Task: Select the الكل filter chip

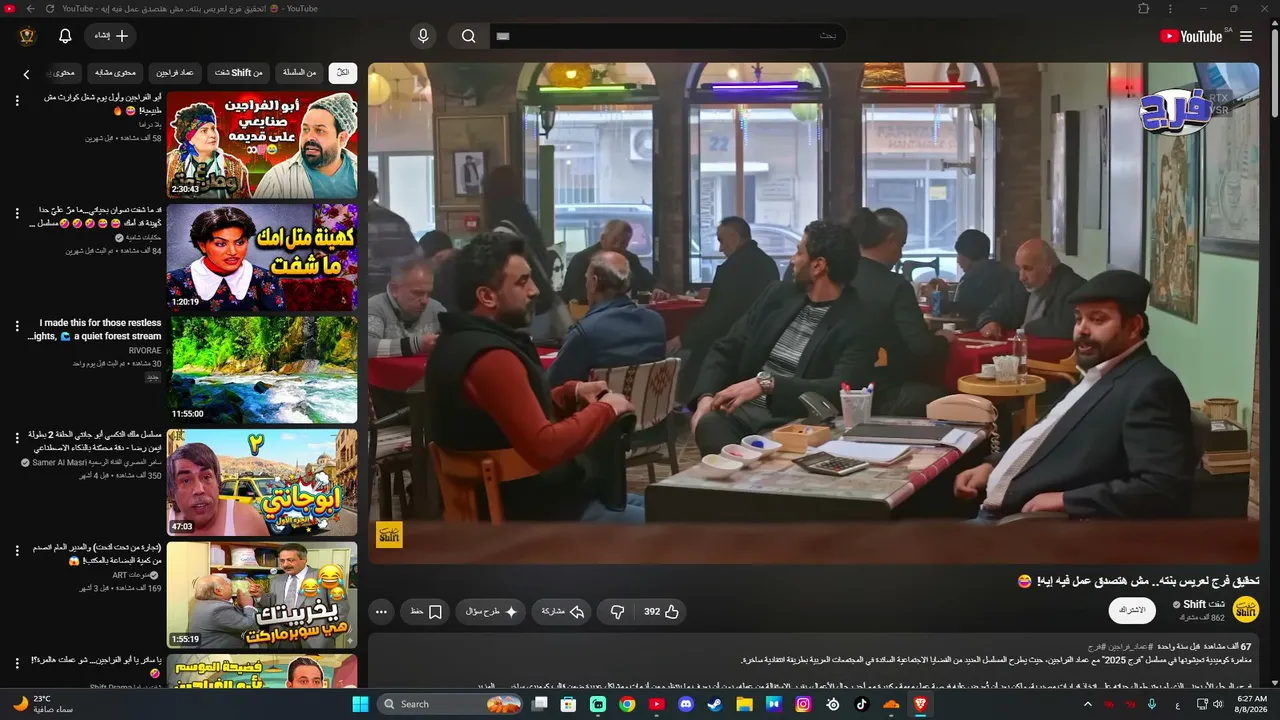Action: pos(343,73)
